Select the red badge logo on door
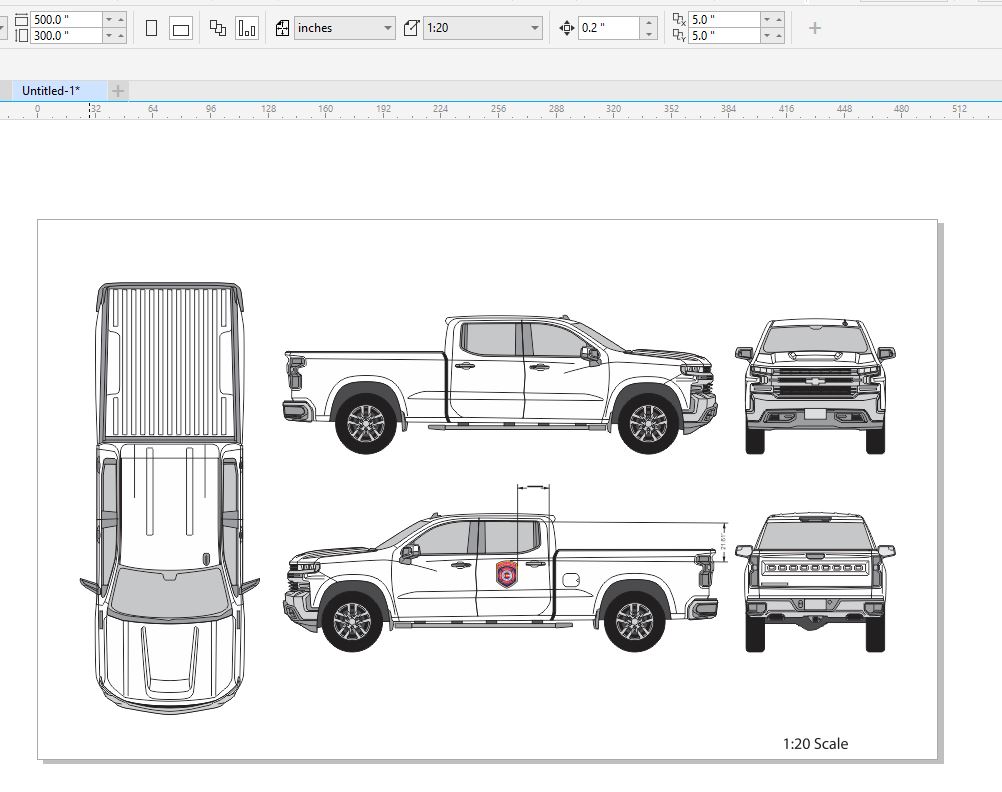Viewport: 1002px width, 792px height. (506, 574)
